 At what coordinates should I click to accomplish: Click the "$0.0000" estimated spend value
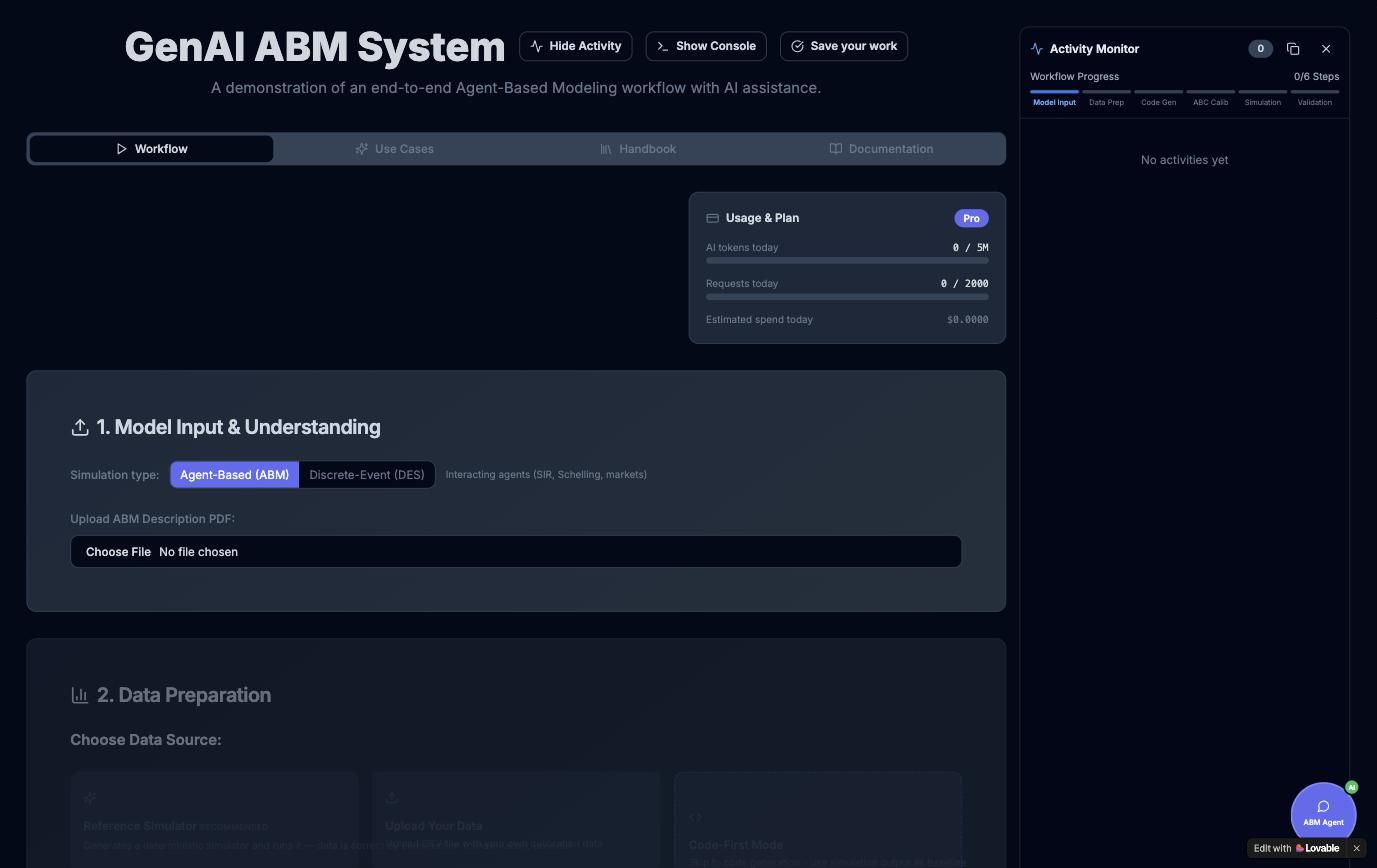click(967, 320)
